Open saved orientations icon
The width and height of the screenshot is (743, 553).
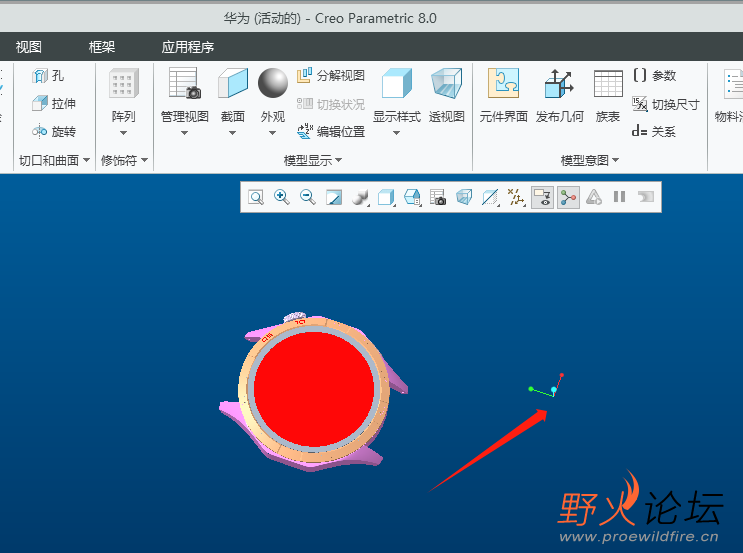(413, 197)
